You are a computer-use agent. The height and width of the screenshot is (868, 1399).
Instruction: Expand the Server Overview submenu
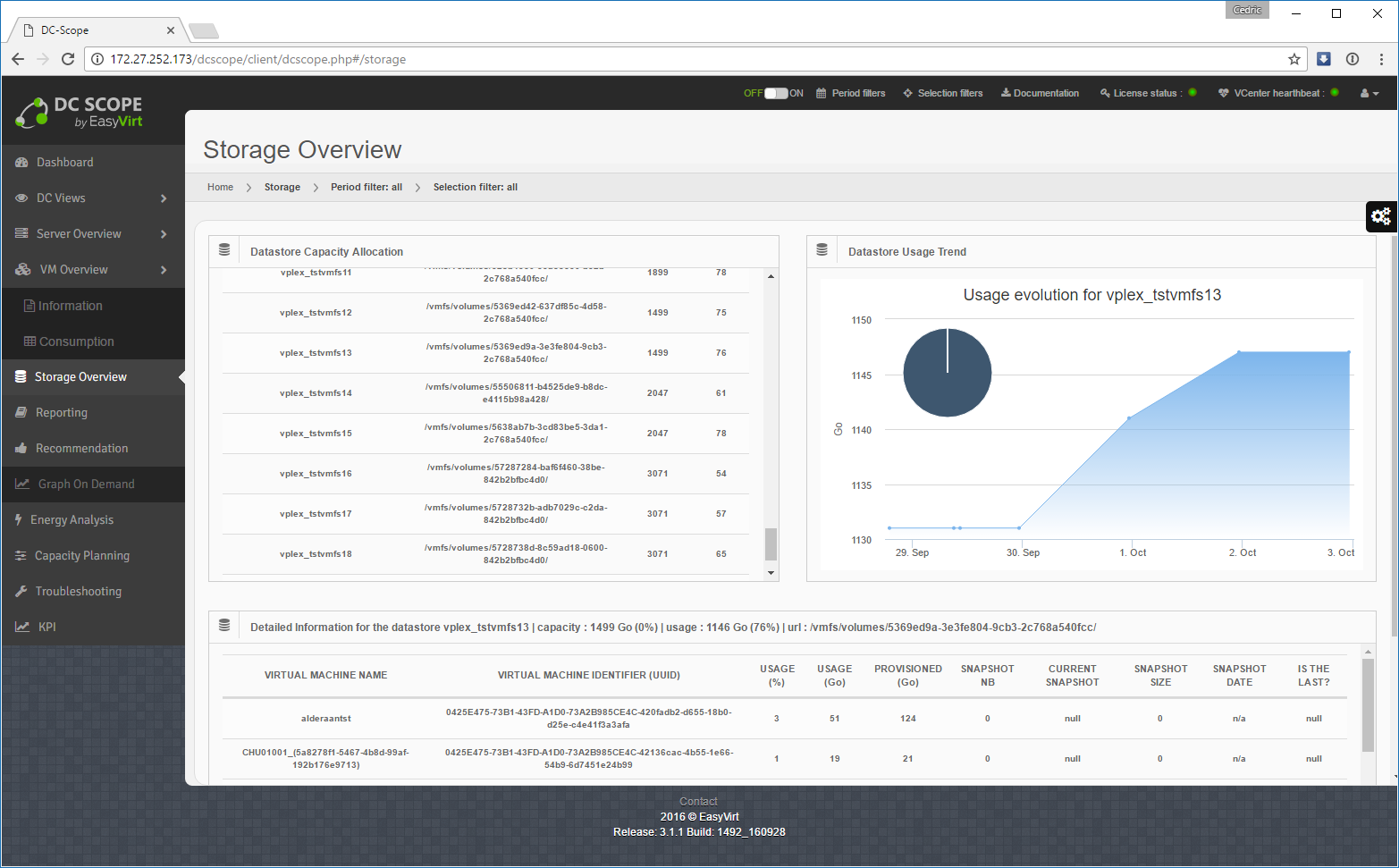pyautogui.click(x=164, y=234)
